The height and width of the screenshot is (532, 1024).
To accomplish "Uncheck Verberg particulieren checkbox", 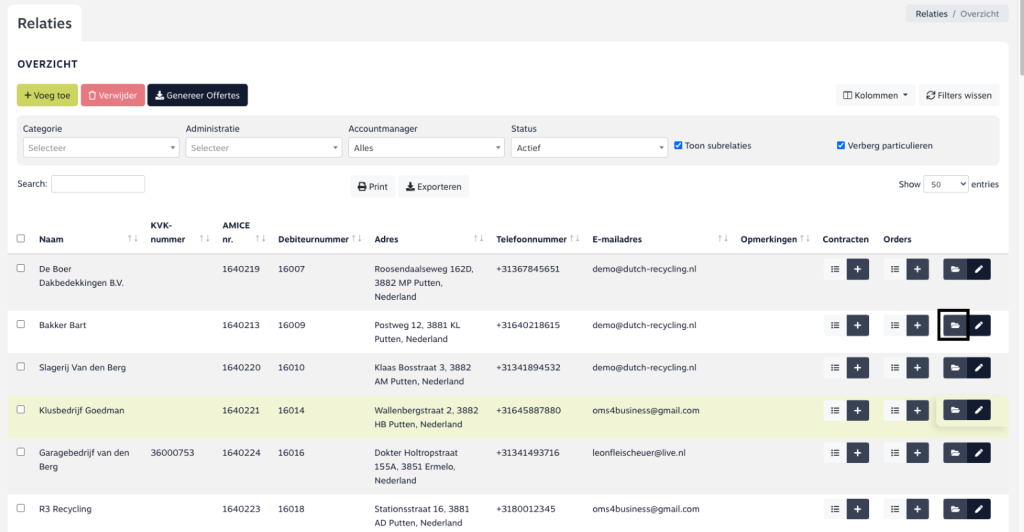I will [841, 145].
